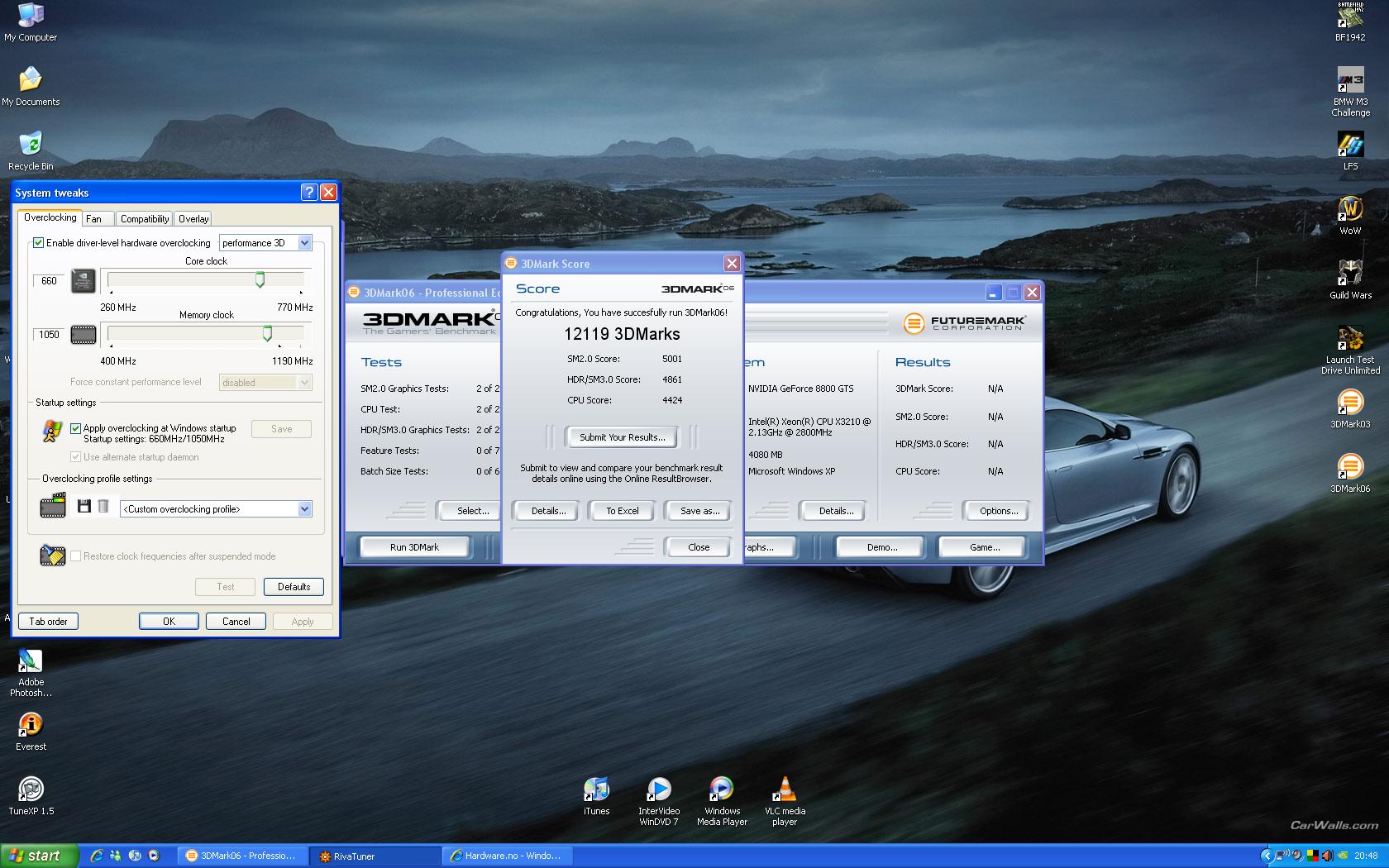
Task: Open 3DMark03 desktop shortcut
Action: (x=1350, y=409)
